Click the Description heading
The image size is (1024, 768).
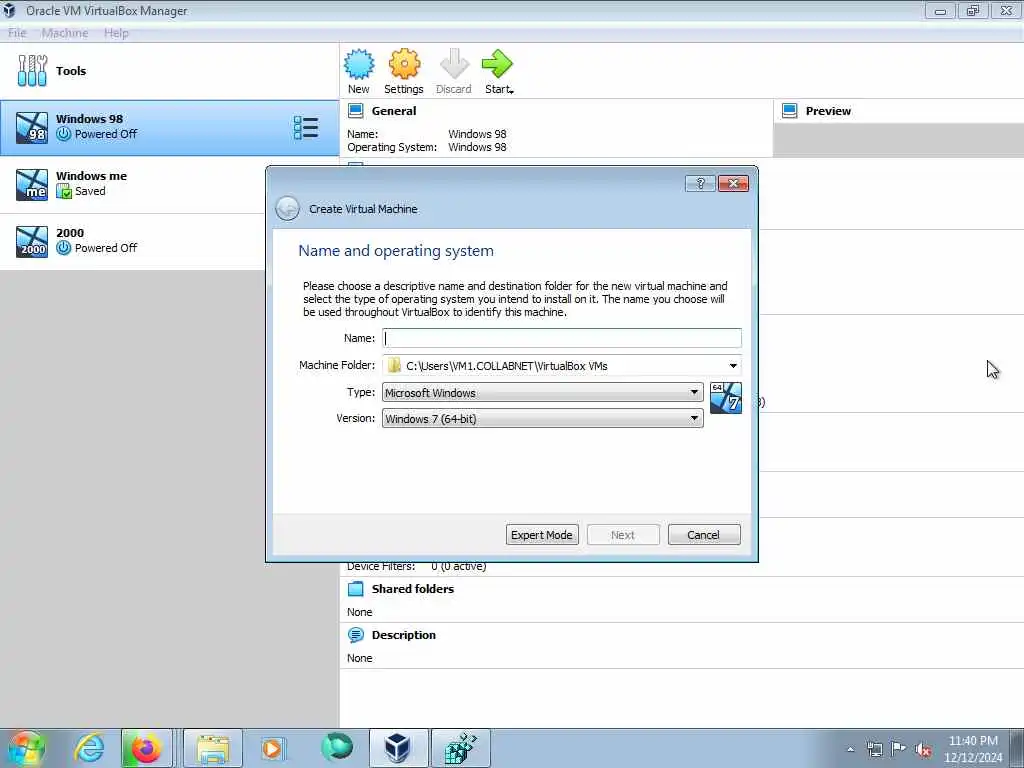404,635
